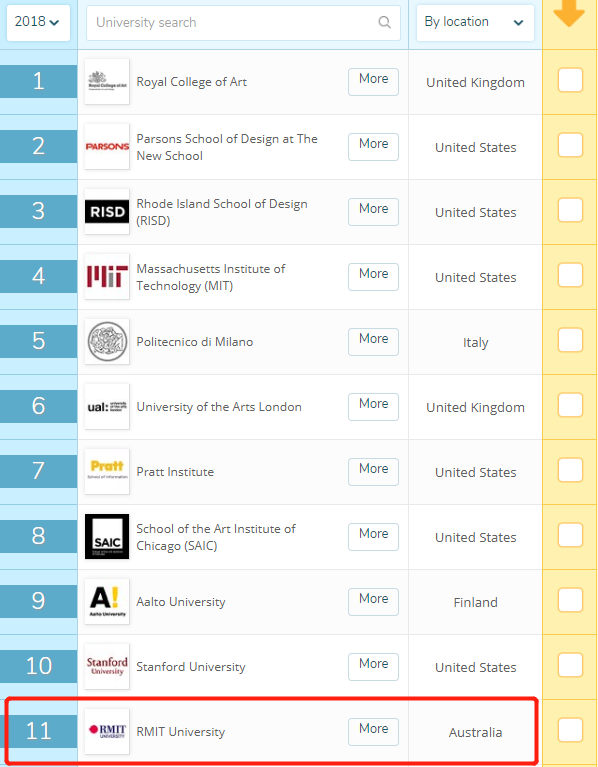Select the checkbox for RMIT University
This screenshot has height=767, width=598.
pos(570,730)
